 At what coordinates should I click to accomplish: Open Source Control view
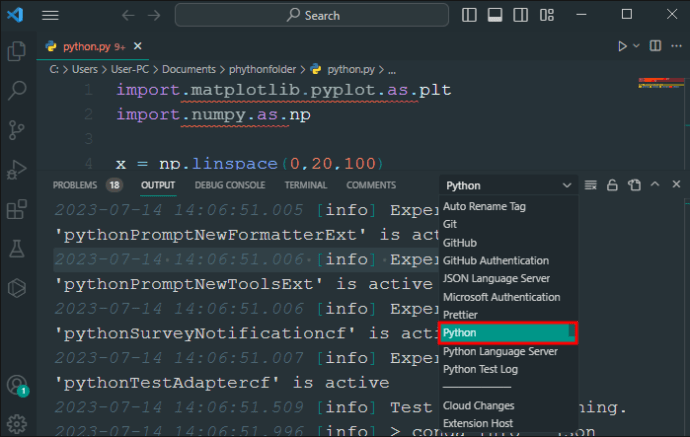[x=17, y=130]
